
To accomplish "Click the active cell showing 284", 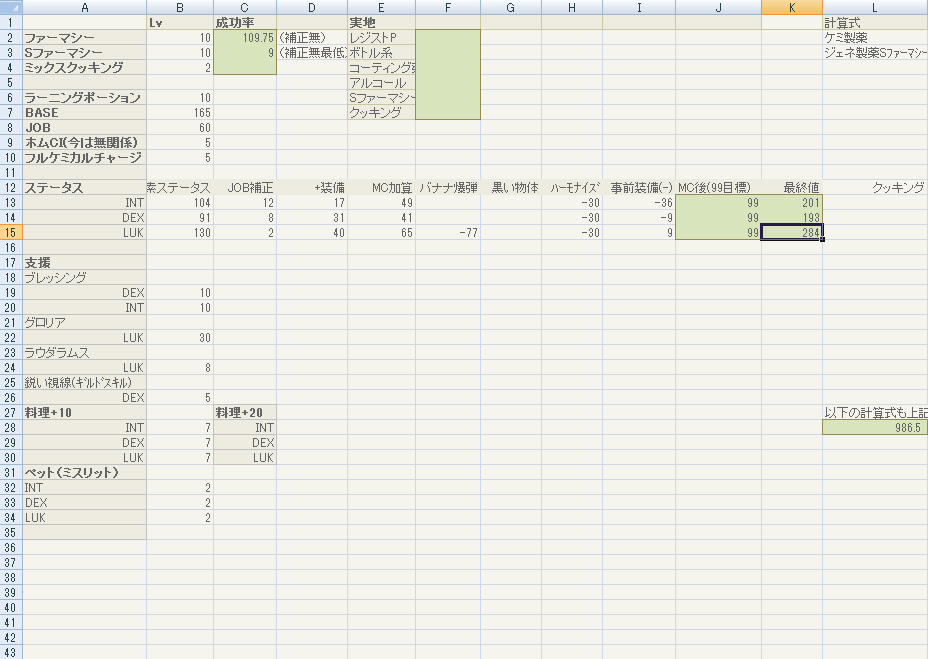I will (x=792, y=233).
